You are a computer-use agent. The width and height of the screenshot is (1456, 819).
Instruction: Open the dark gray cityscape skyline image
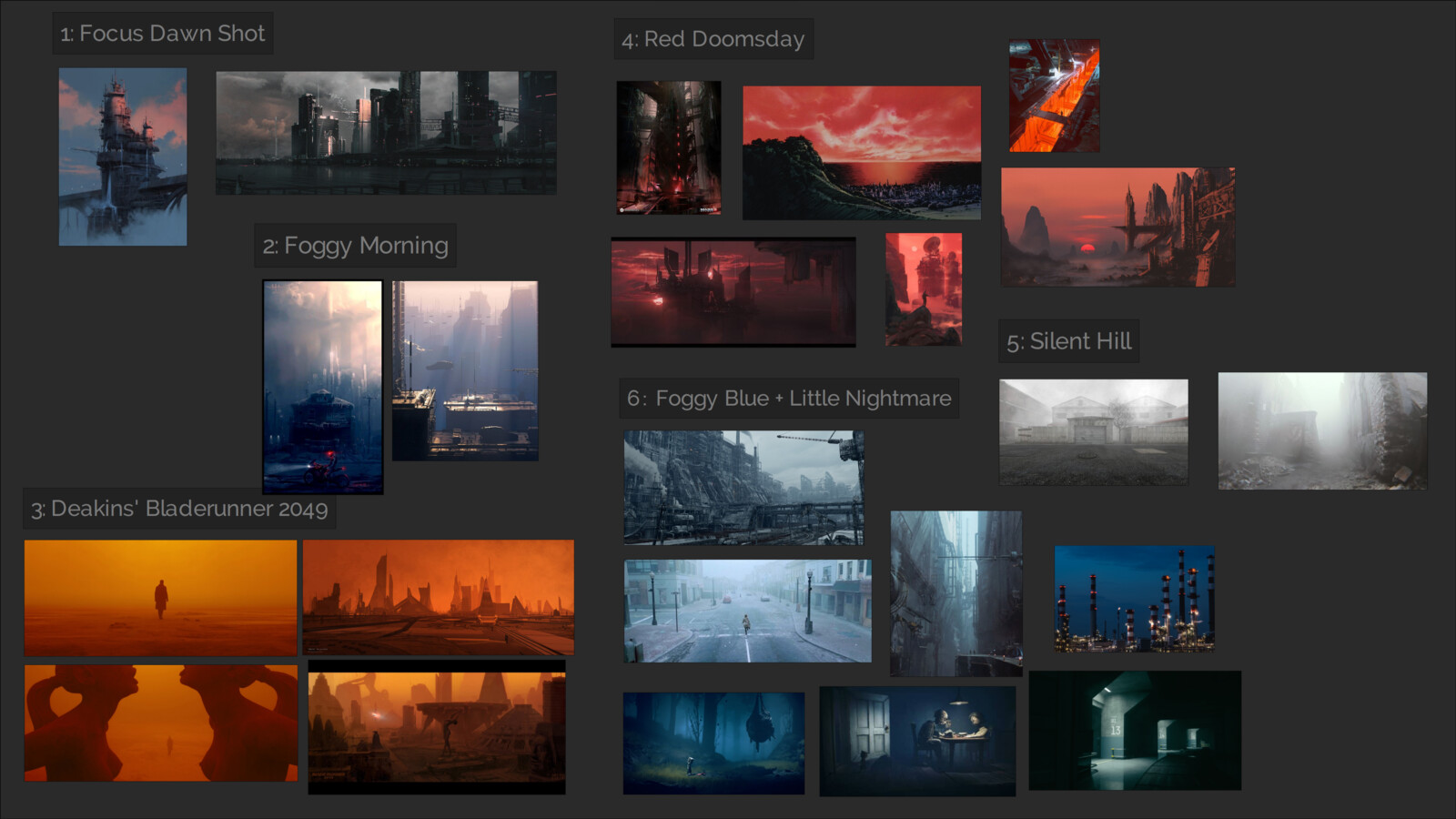click(386, 133)
